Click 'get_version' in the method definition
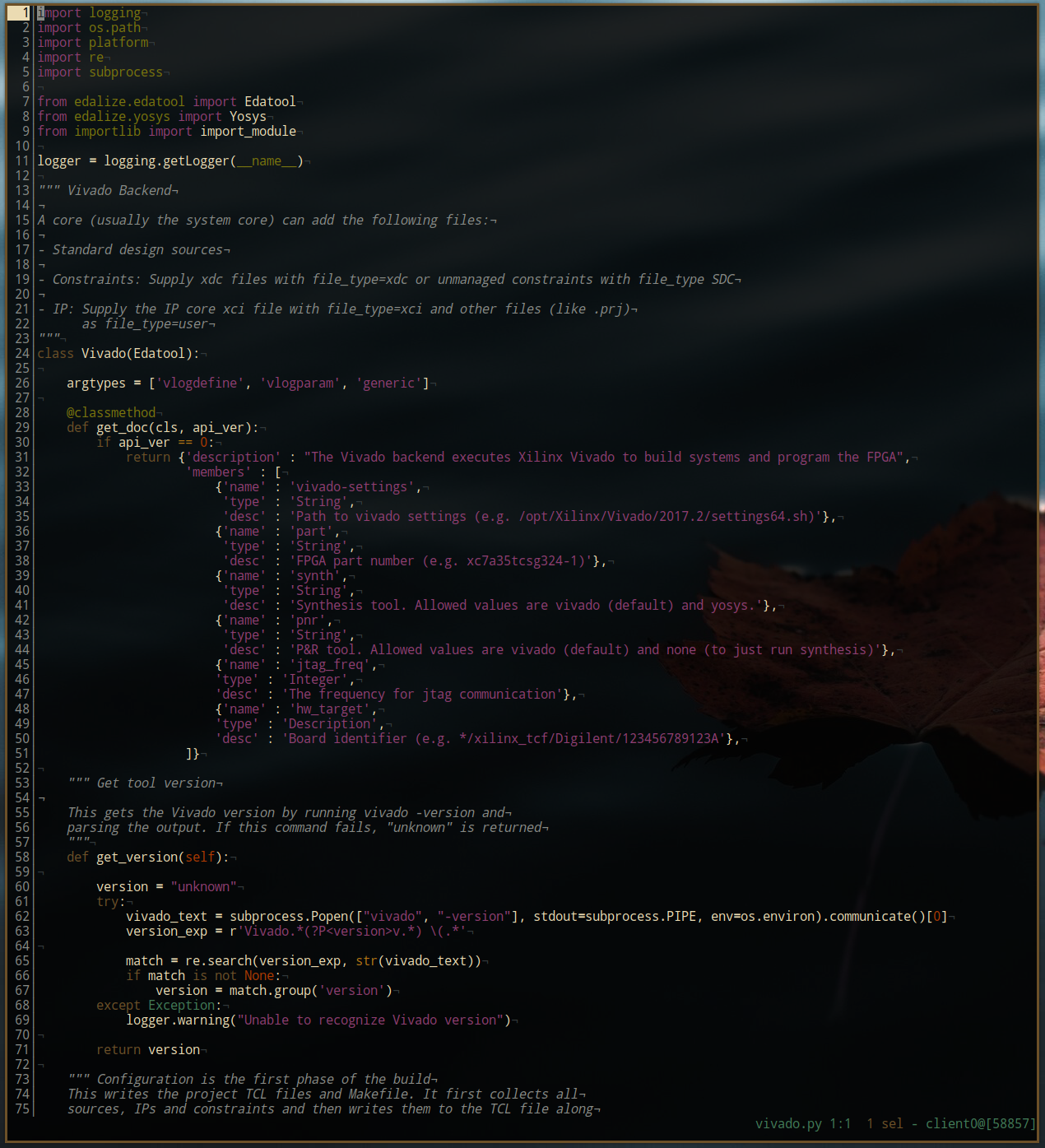Image resolution: width=1045 pixels, height=1148 pixels. coord(137,857)
